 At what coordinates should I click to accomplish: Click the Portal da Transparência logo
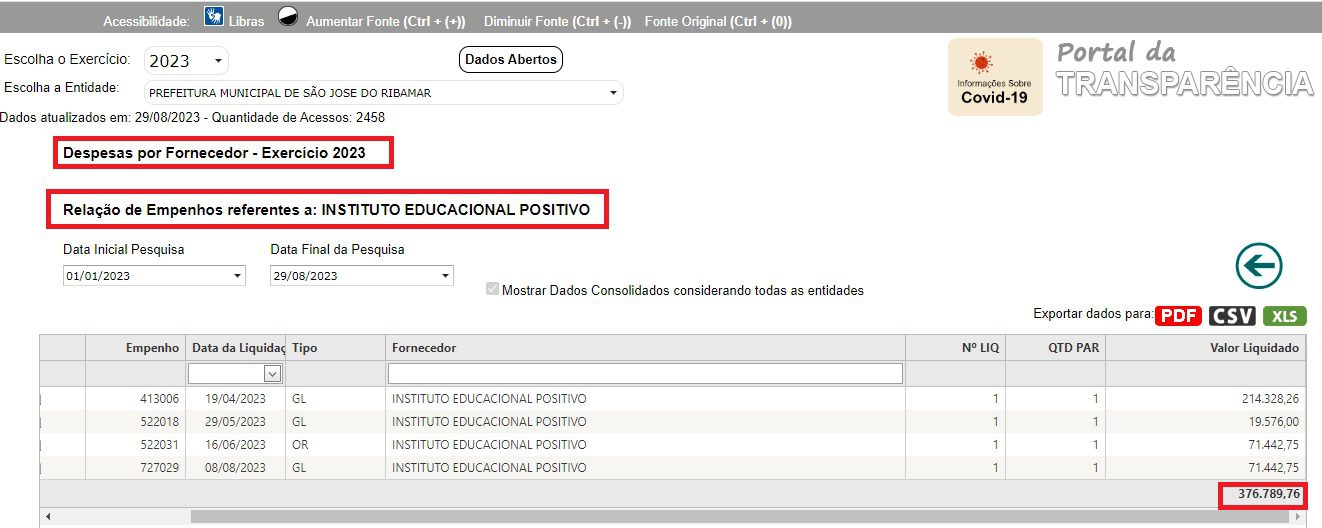coord(1184,70)
